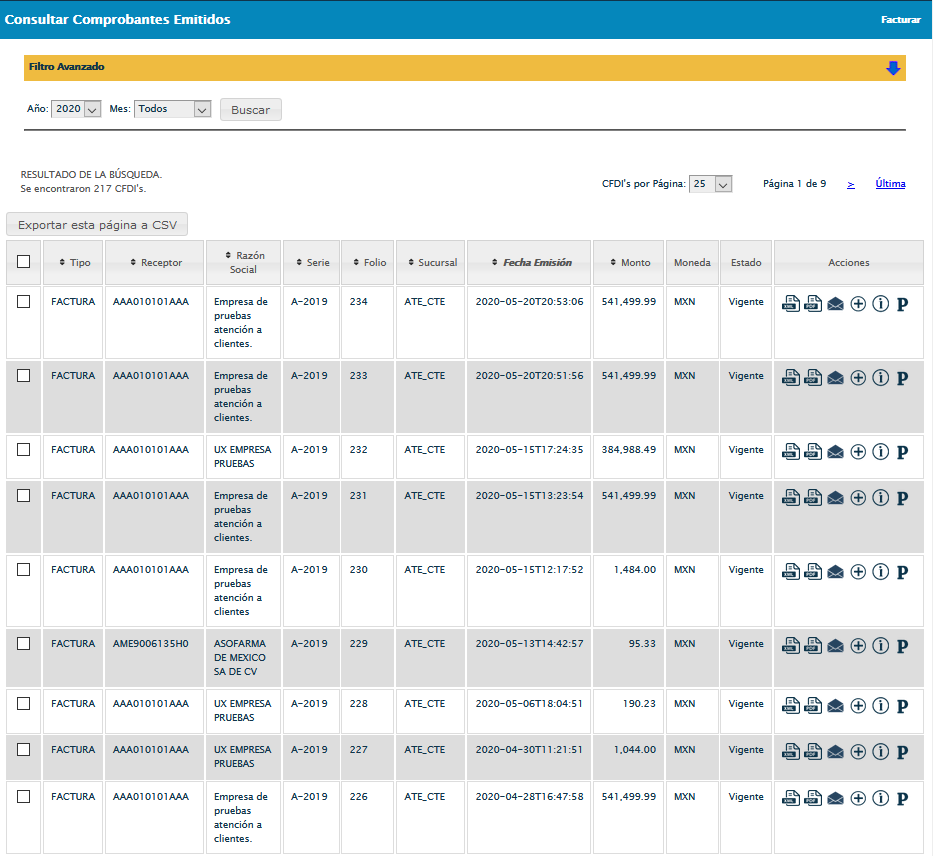This screenshot has height=856, width=933.
Task: Open the Año dropdown showing 2020
Action: coord(77,109)
